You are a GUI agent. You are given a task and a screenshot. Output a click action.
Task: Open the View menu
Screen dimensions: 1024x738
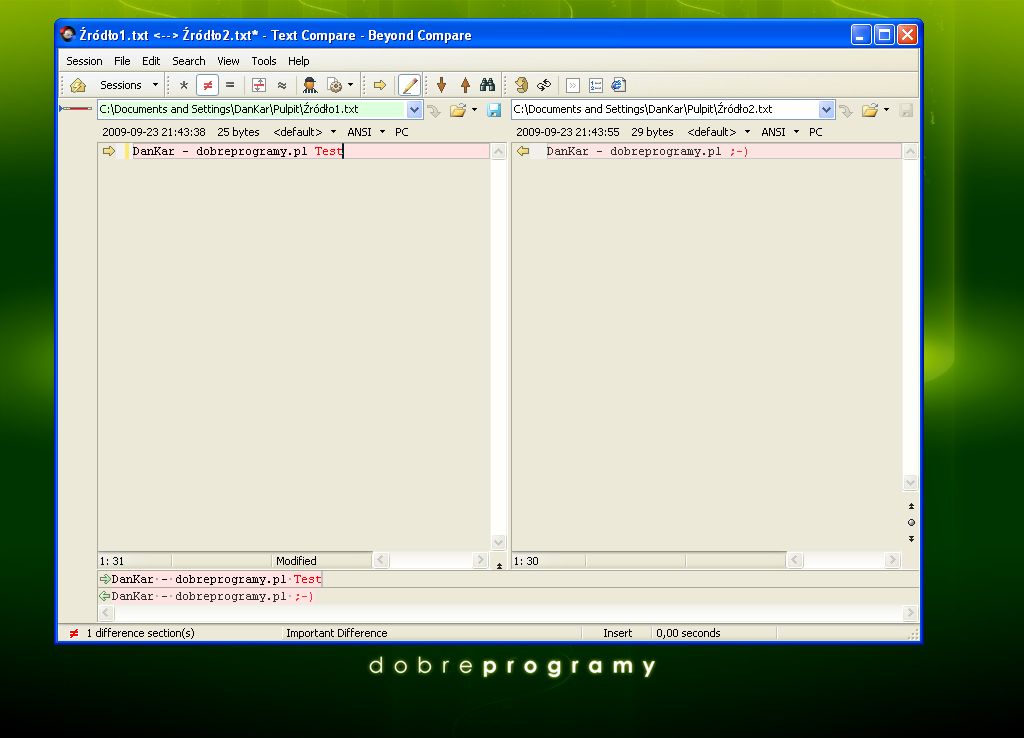point(228,61)
